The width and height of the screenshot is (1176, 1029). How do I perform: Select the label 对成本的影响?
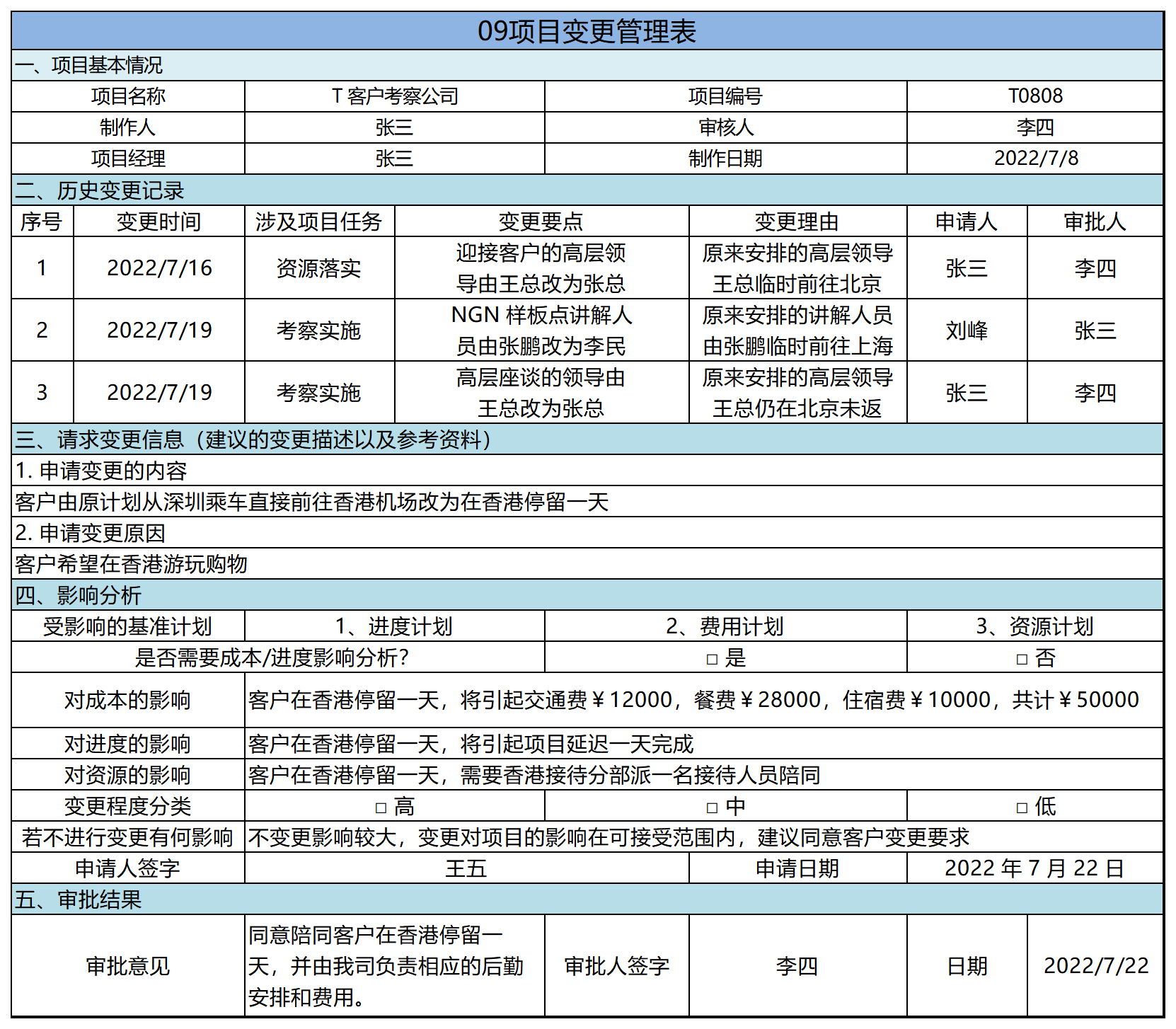click(x=128, y=700)
